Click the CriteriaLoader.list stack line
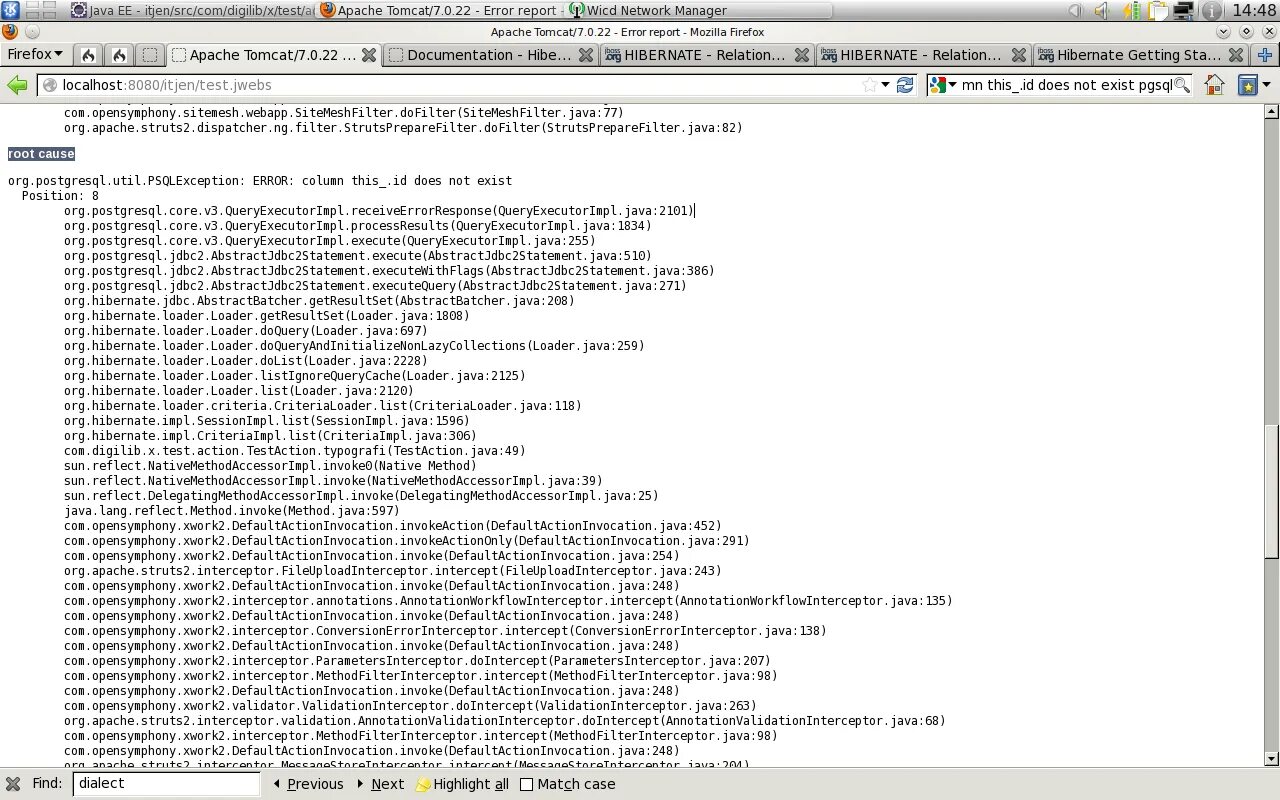1280x800 pixels. point(323,406)
